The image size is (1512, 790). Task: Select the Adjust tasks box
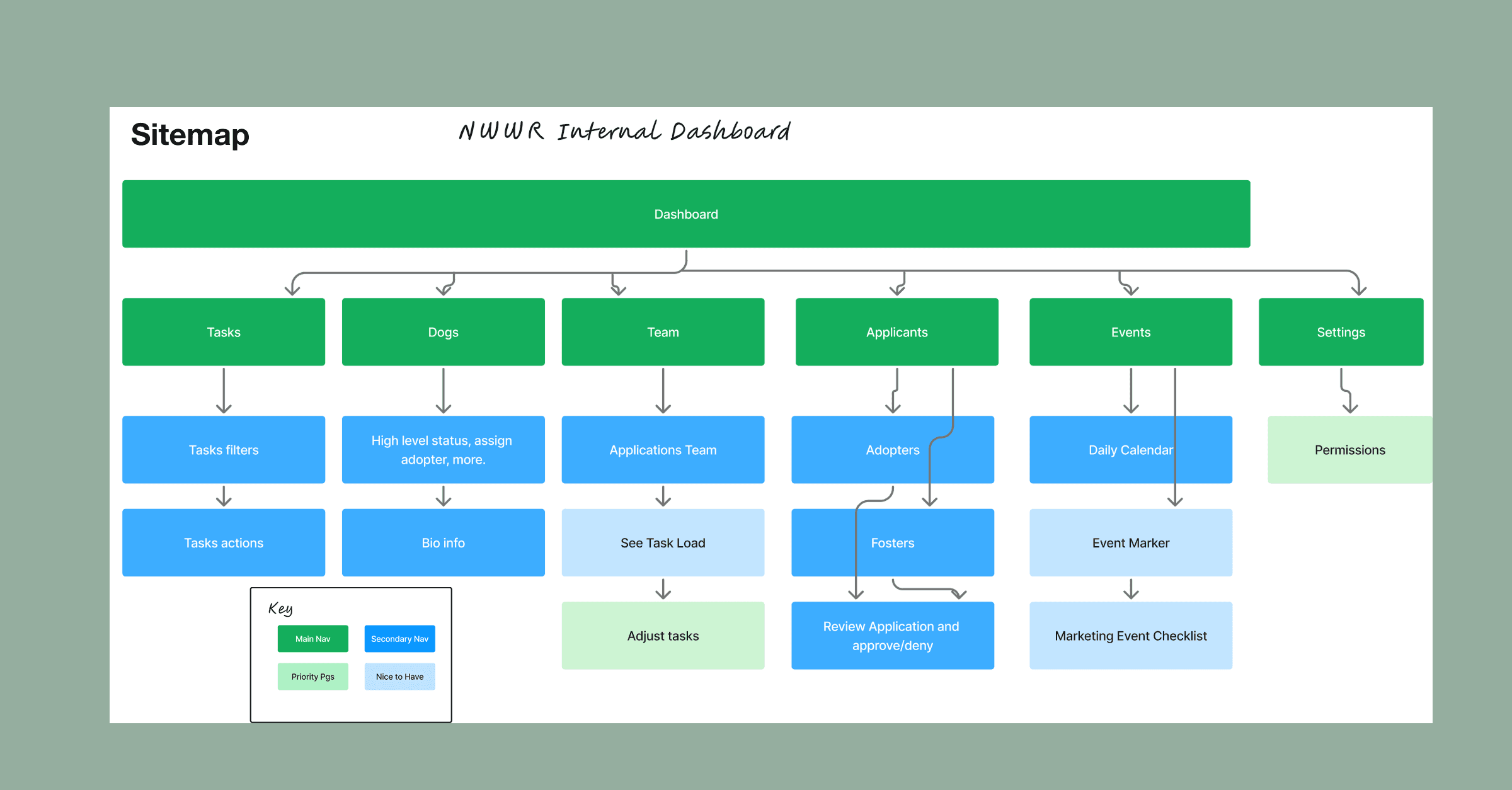(x=663, y=636)
